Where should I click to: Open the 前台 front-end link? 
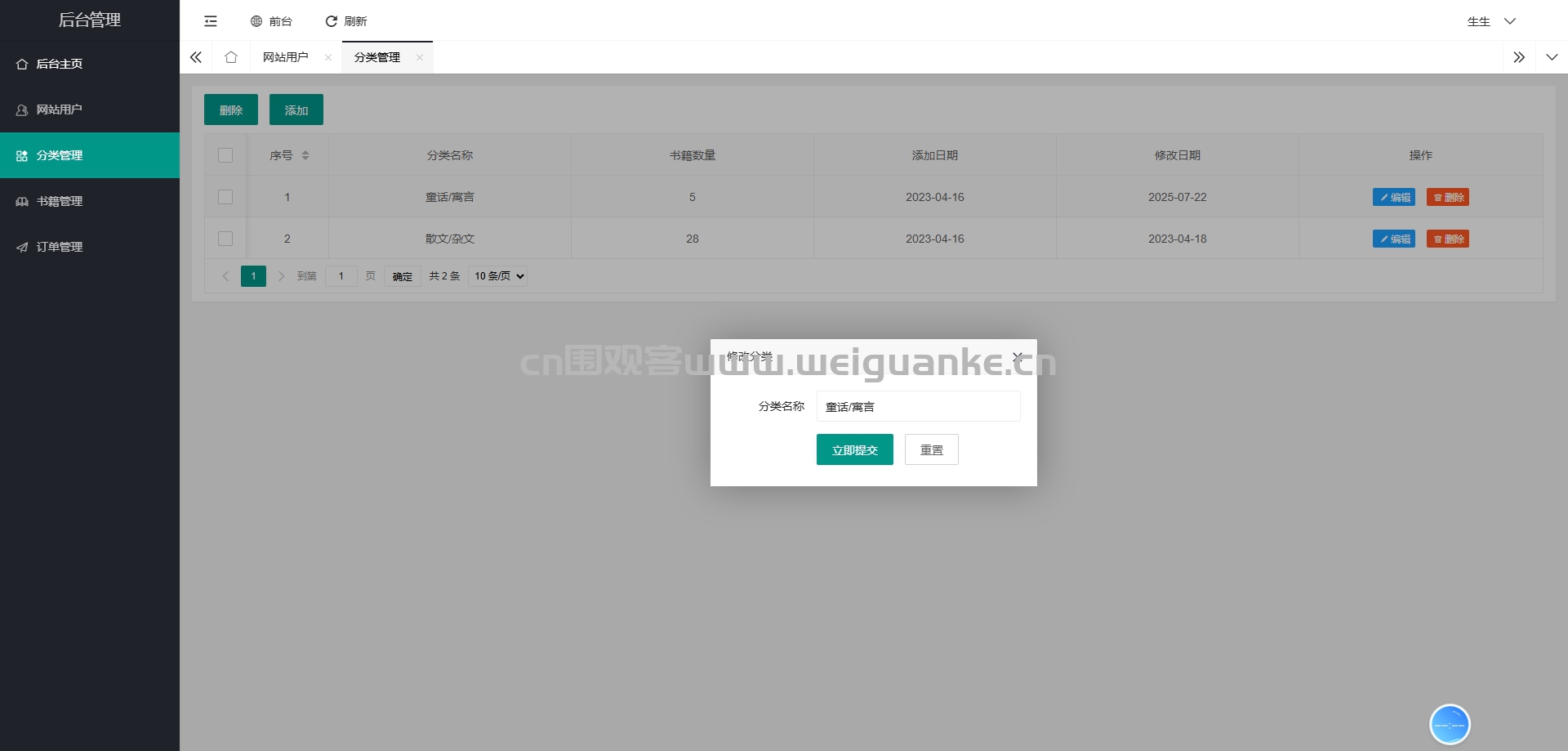271,21
